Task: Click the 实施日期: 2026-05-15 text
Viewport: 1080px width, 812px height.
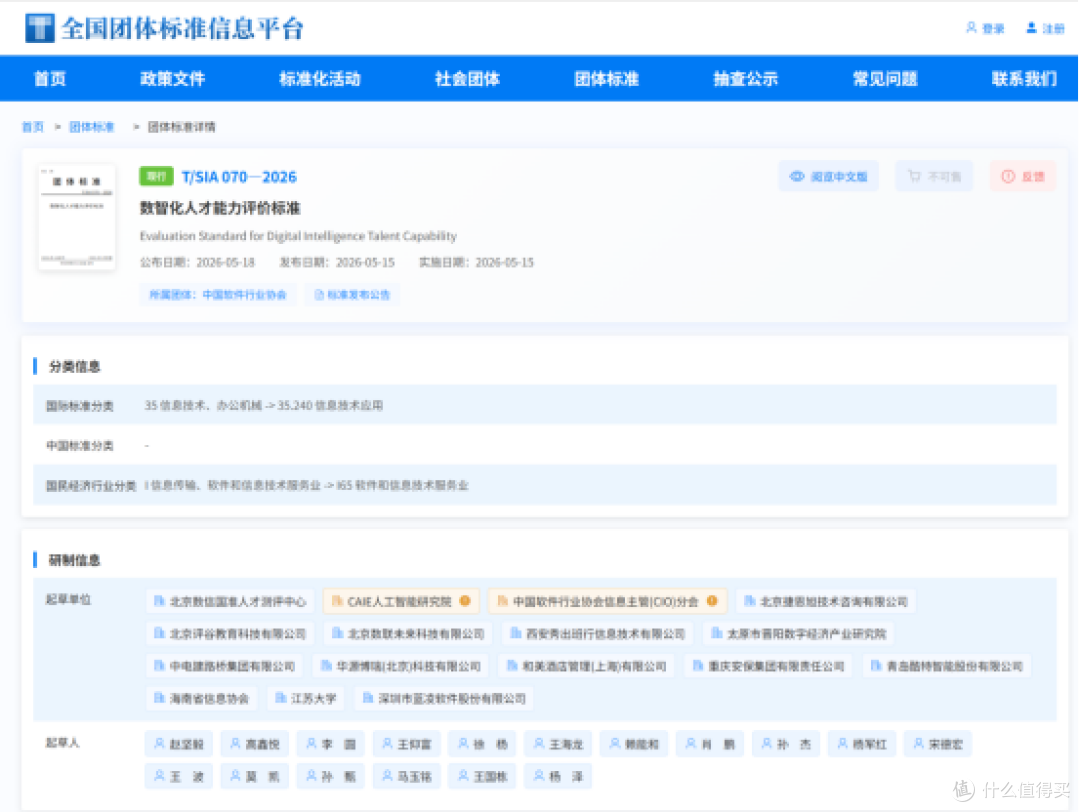Action: pos(476,262)
